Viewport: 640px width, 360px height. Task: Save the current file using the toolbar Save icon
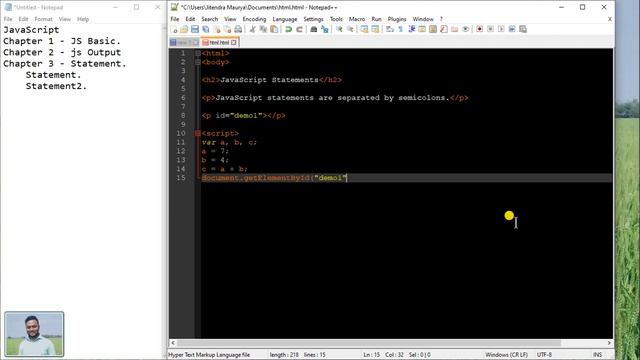[x=195, y=29]
